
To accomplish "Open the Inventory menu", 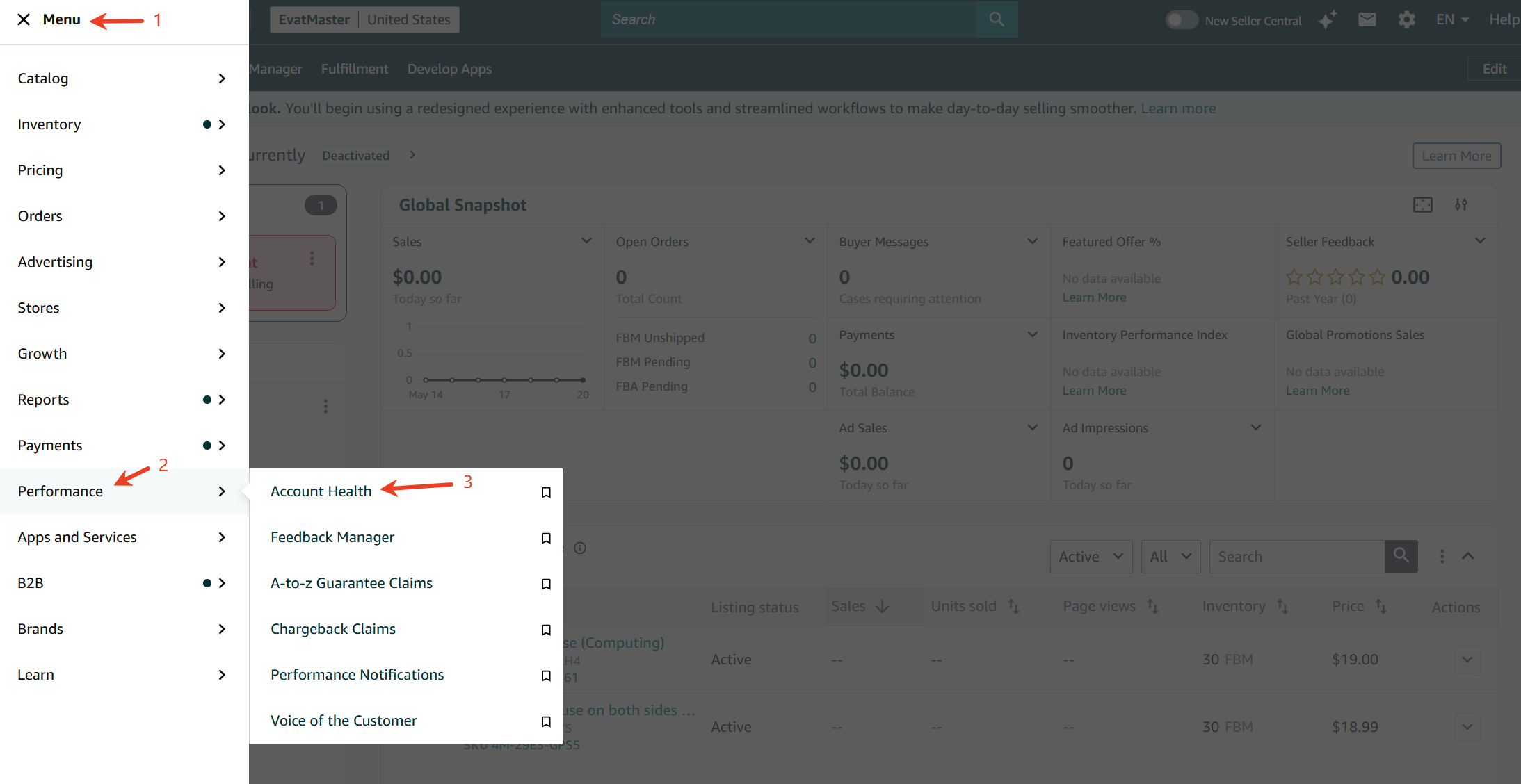I will point(124,124).
